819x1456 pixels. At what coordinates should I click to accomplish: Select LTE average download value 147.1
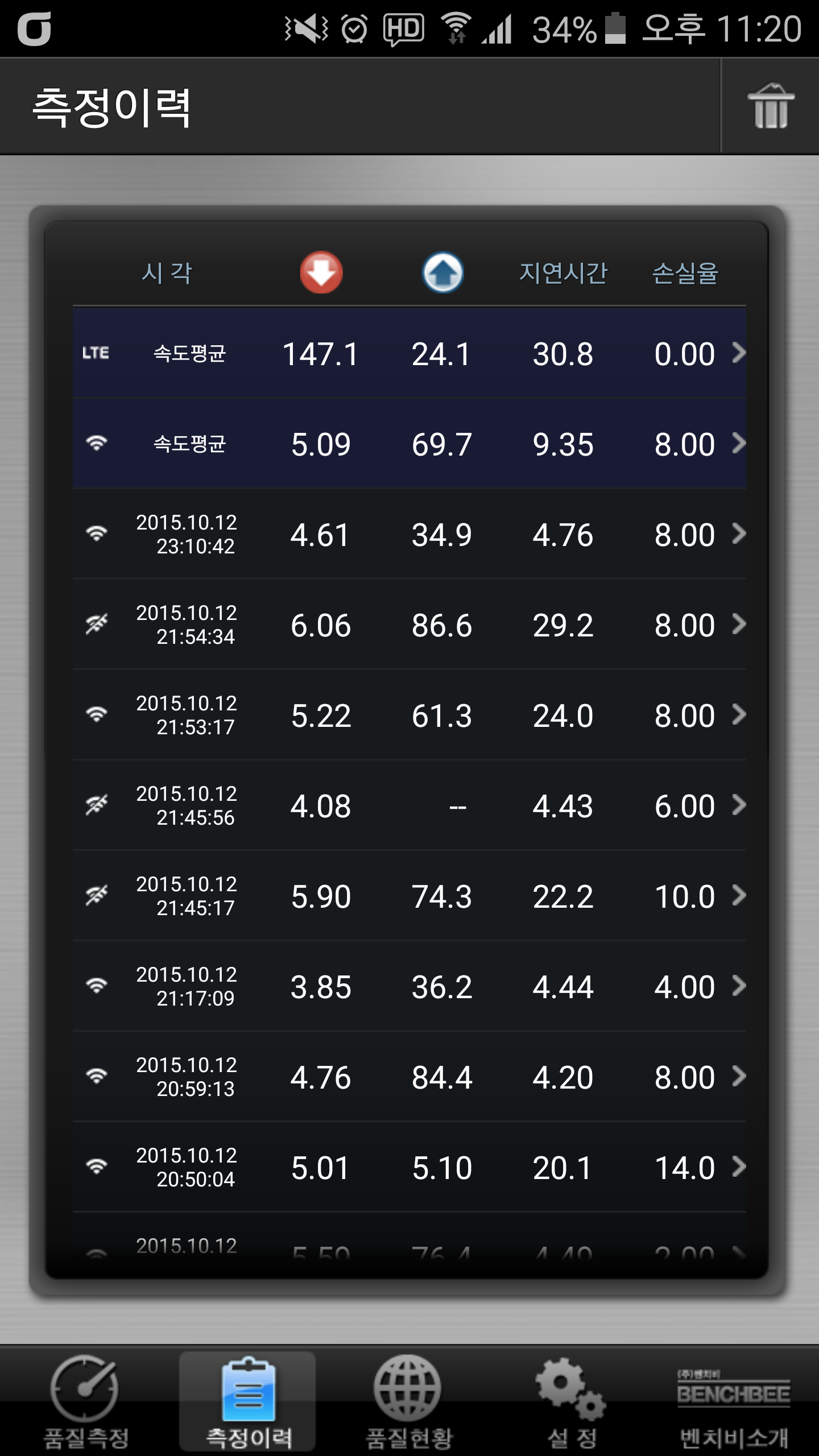(321, 354)
